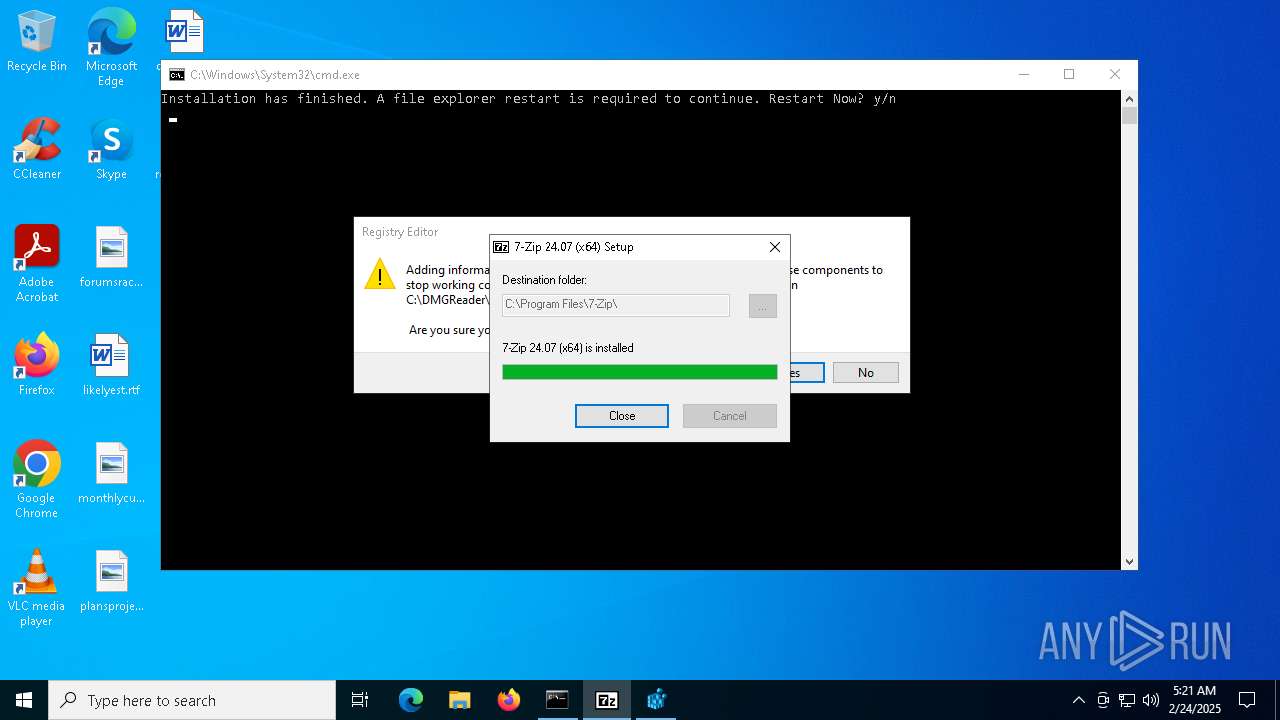Close the 7-Zip Setup dialog with X
The image size is (1280, 720).
(775, 247)
